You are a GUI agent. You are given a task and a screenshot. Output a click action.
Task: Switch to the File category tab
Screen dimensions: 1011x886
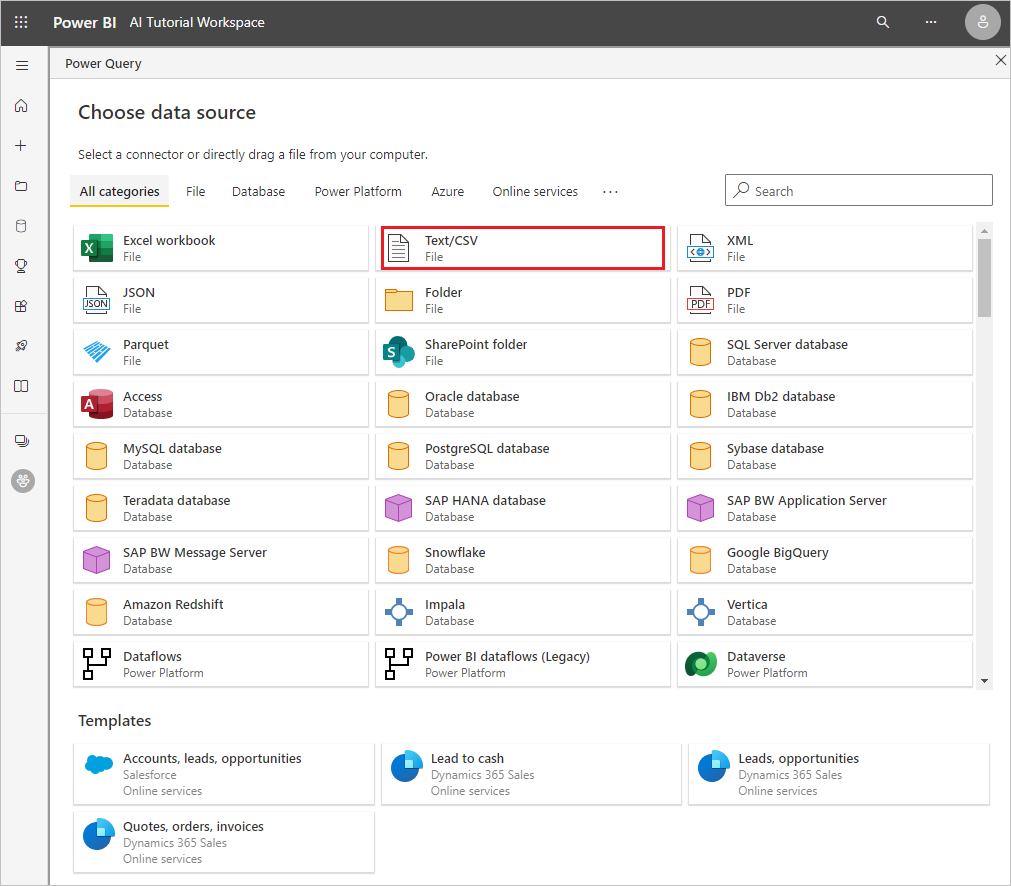pos(195,192)
